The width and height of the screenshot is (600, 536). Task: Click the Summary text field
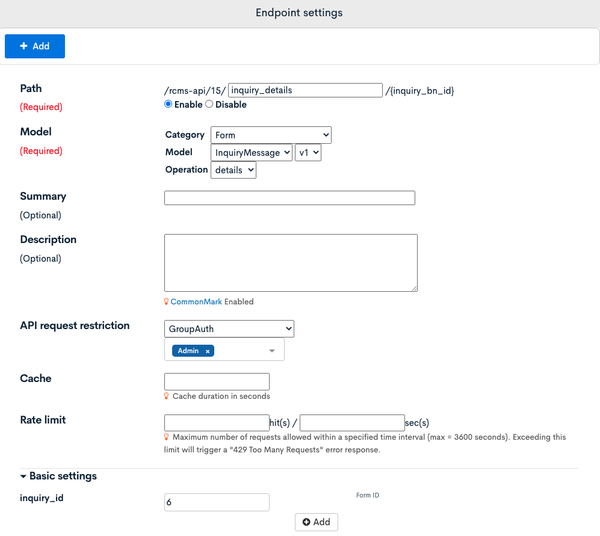(290, 198)
